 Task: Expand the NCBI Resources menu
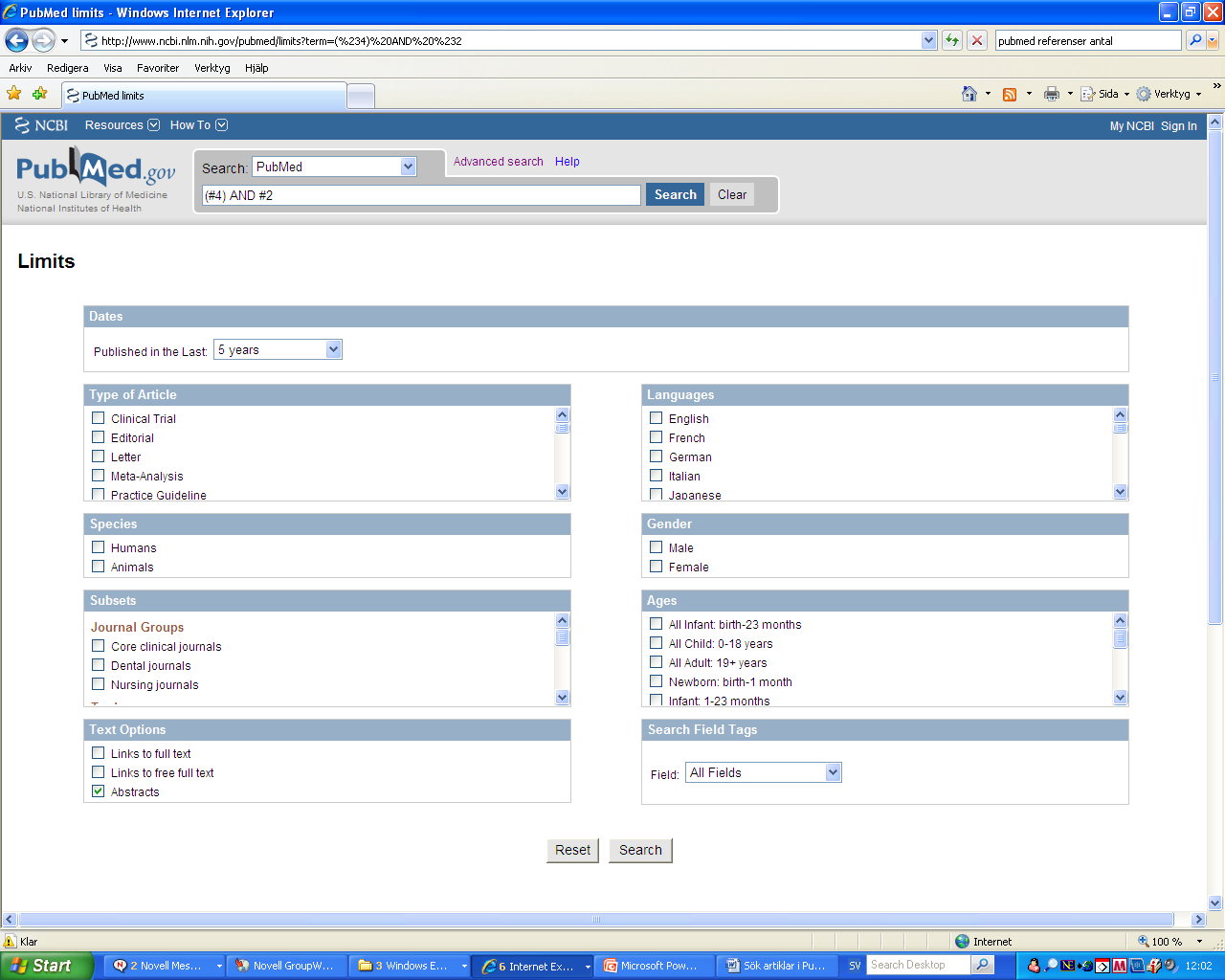122,125
